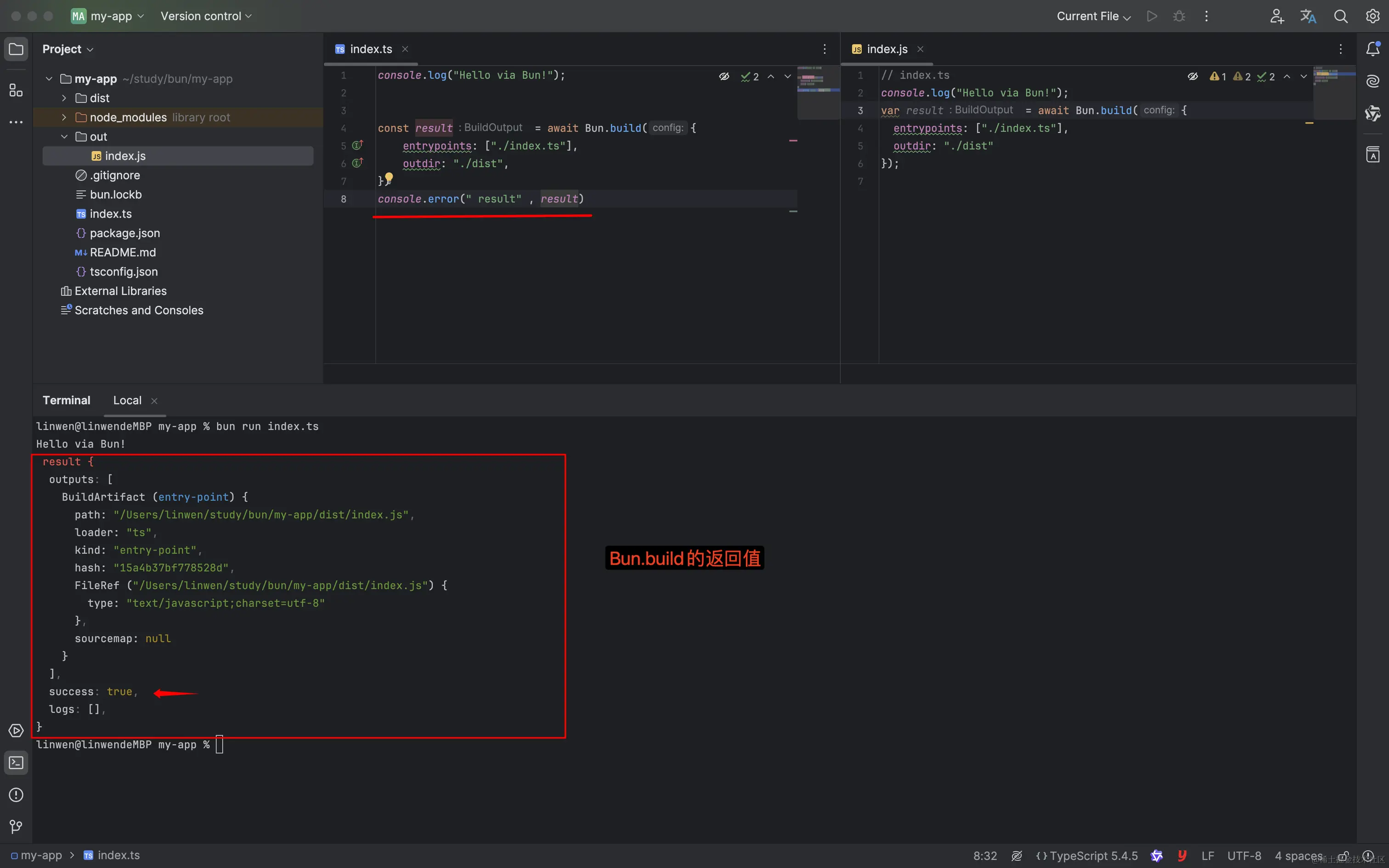The height and width of the screenshot is (868, 1389).
Task: Go to next highlighted problem in index.ts
Action: click(x=787, y=76)
